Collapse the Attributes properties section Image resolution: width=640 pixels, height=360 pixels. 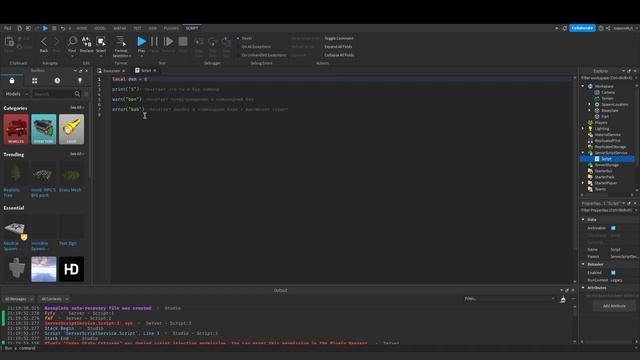point(583,288)
